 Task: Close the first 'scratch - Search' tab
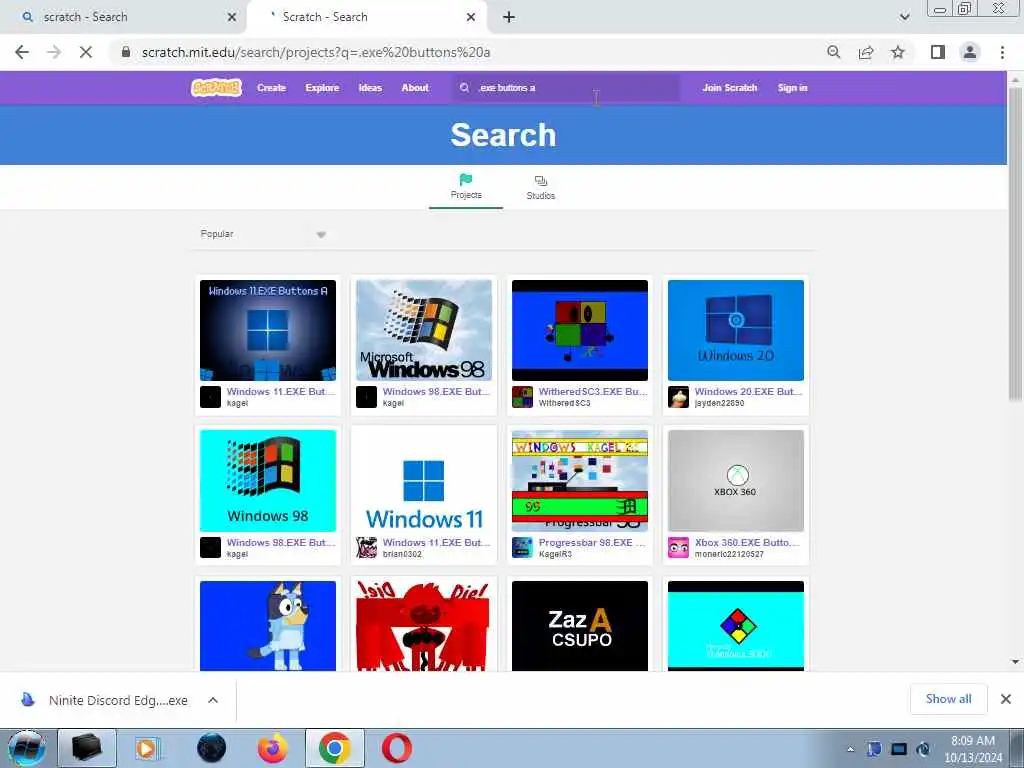point(232,17)
